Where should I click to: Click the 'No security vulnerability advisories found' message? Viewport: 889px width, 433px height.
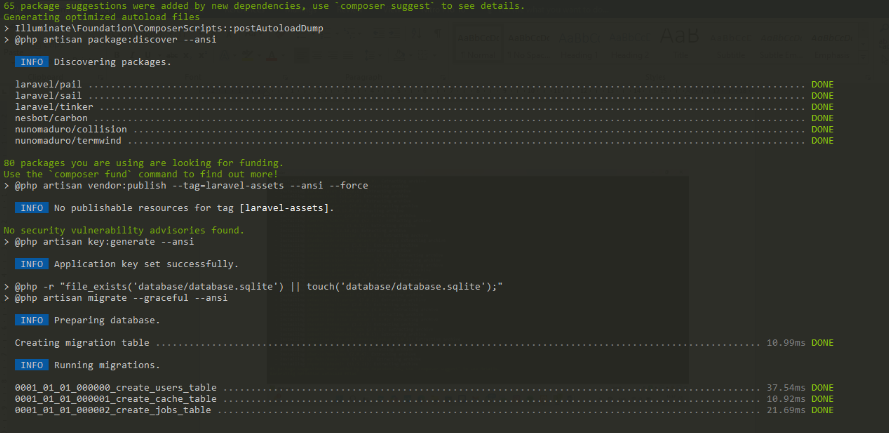tap(124, 230)
